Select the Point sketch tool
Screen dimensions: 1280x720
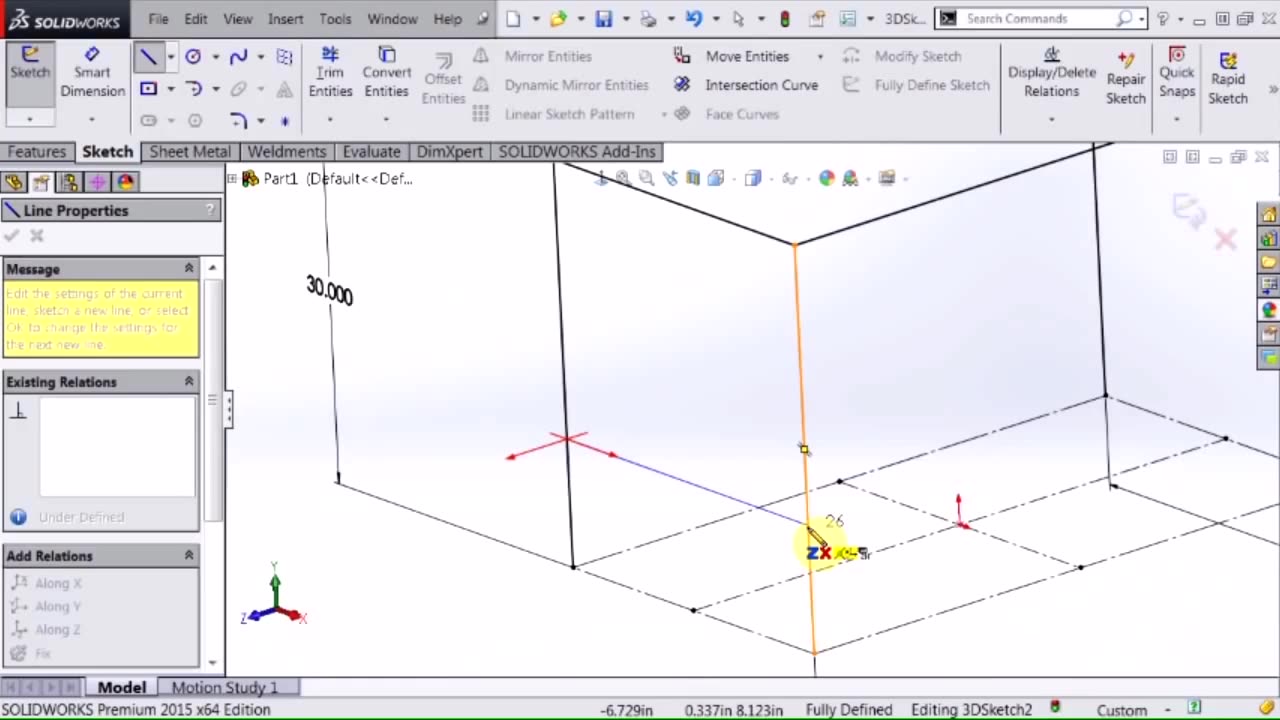[x=284, y=121]
